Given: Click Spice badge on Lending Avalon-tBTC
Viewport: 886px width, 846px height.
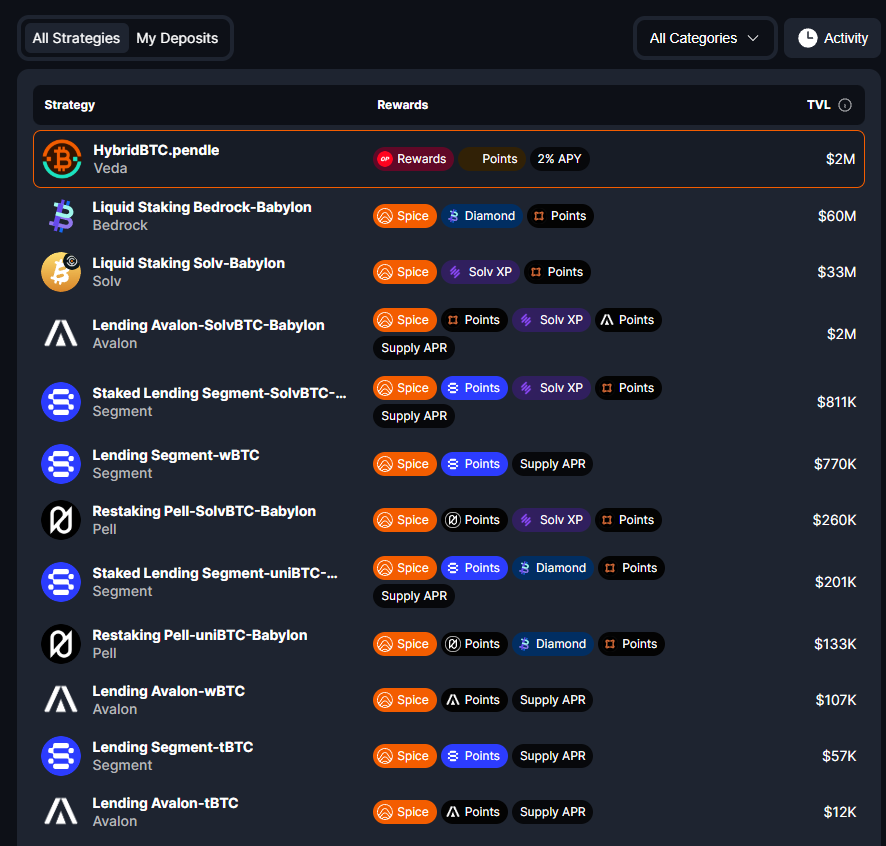Looking at the screenshot, I should coord(405,812).
